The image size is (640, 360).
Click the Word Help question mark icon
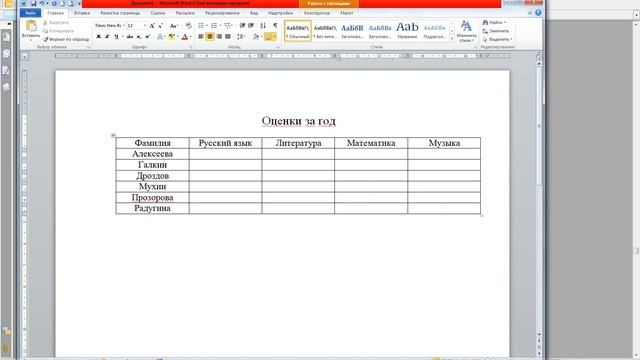538,13
